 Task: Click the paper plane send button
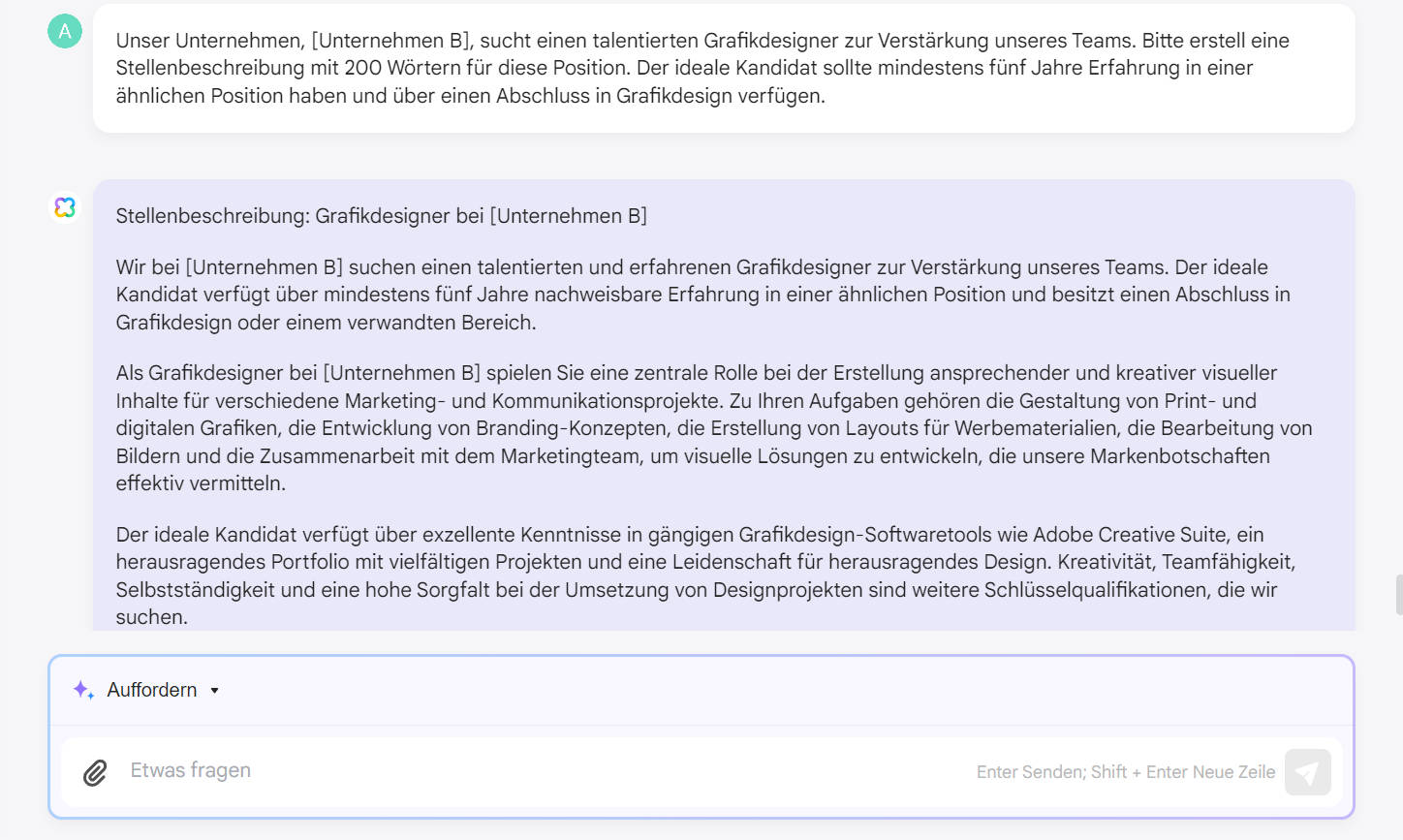pos(1307,772)
